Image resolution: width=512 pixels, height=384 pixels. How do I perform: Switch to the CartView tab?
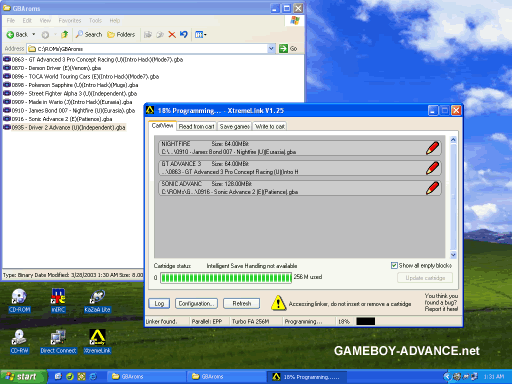coord(162,126)
